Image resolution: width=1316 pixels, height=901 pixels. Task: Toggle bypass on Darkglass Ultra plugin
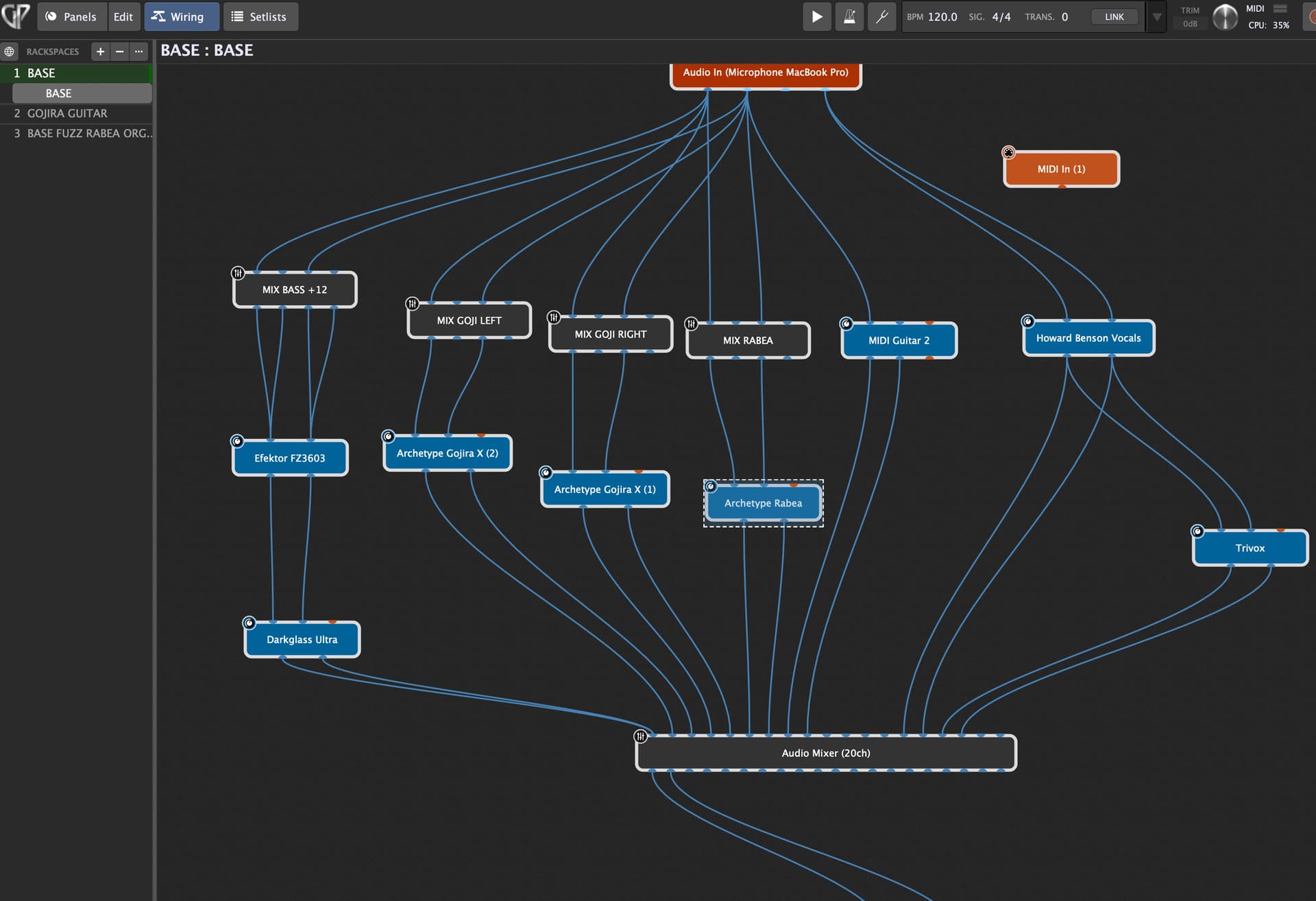249,623
